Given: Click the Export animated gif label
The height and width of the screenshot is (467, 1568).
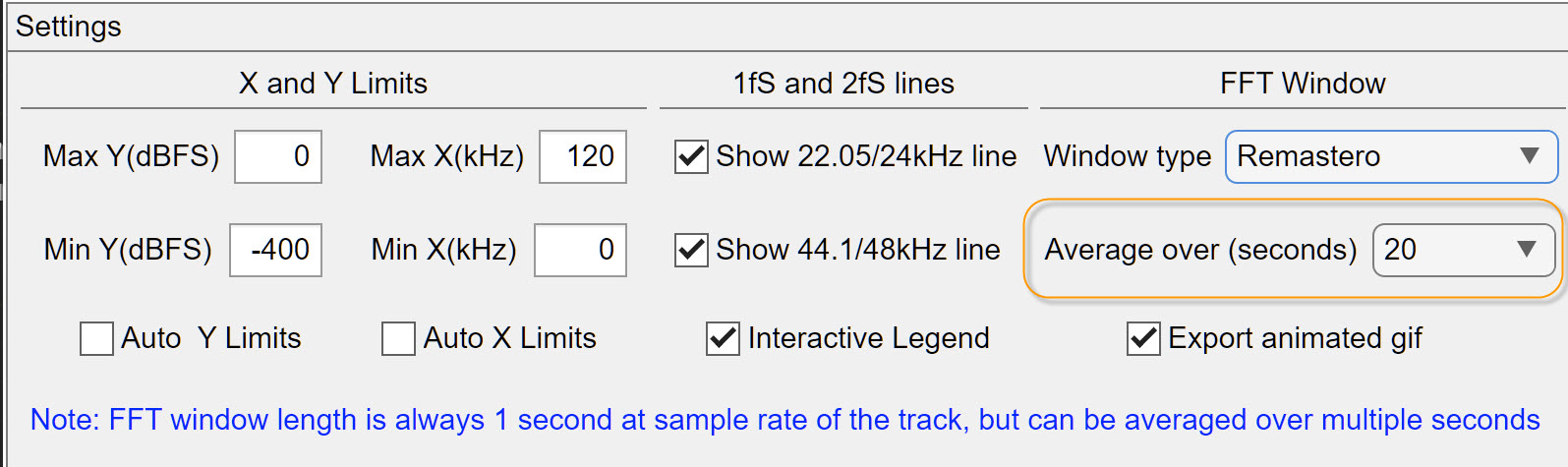Looking at the screenshot, I should pos(1295,338).
